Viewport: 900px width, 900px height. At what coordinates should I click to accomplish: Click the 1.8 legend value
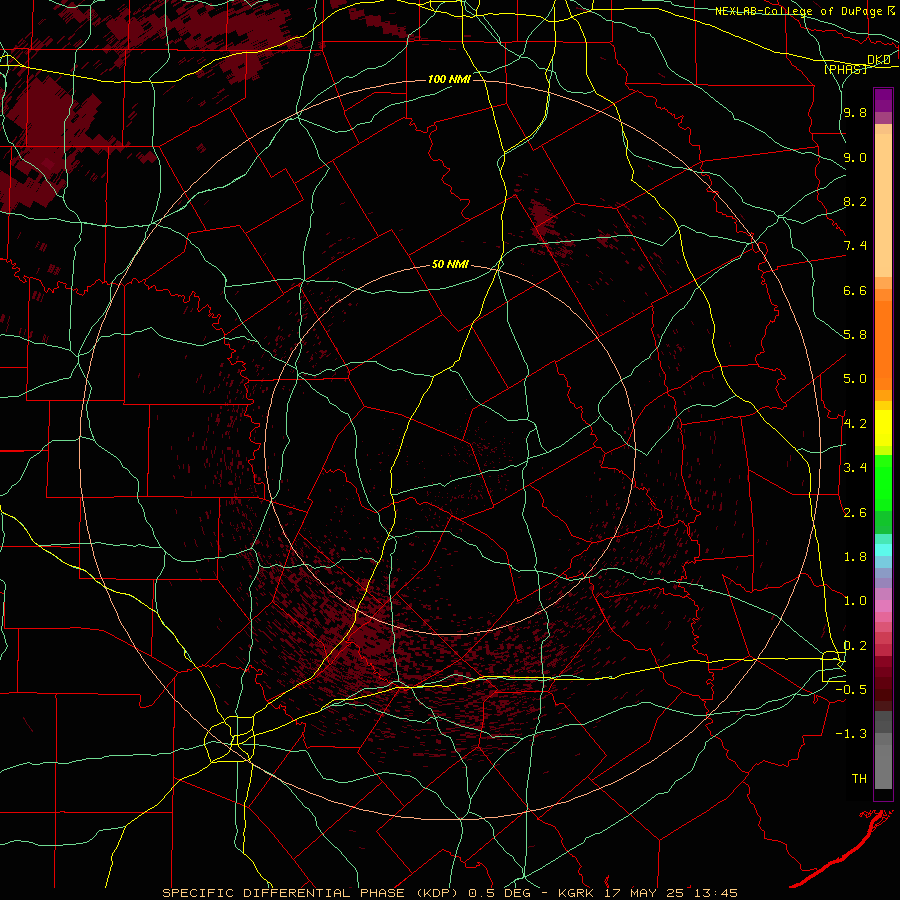tap(855, 557)
